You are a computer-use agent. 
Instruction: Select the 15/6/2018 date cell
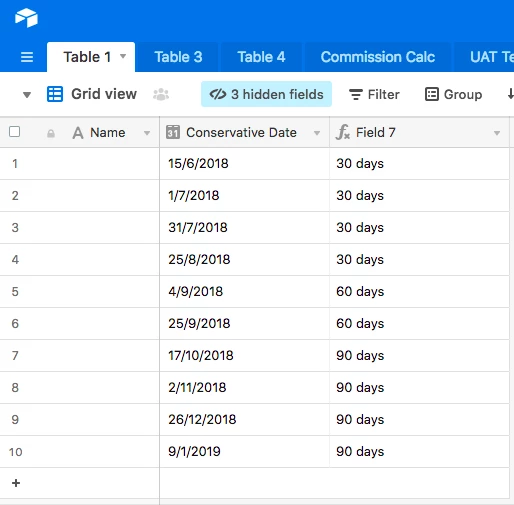[244, 164]
